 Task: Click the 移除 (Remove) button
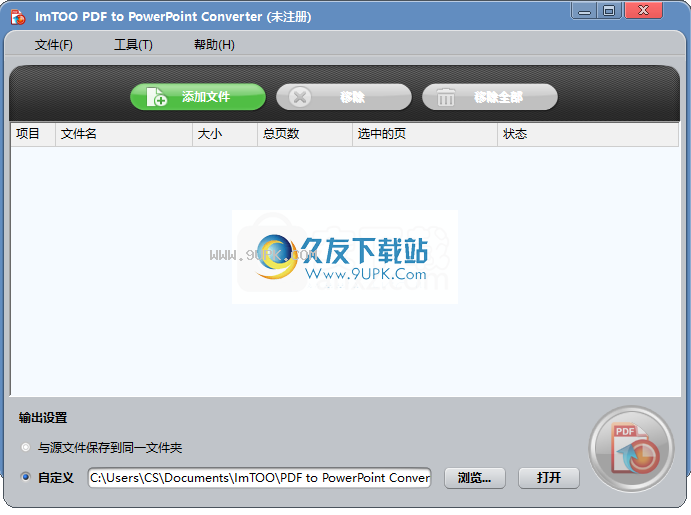click(x=344, y=97)
